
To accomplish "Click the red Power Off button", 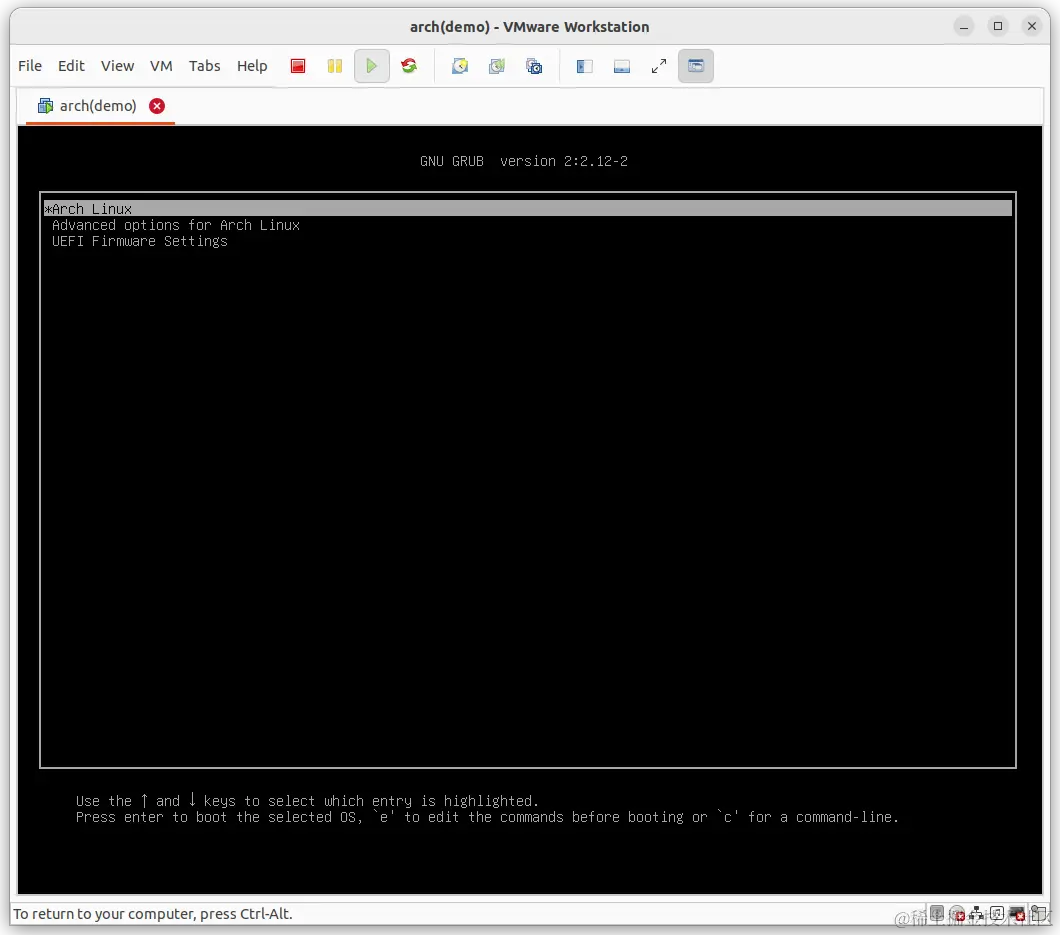I will coord(298,66).
